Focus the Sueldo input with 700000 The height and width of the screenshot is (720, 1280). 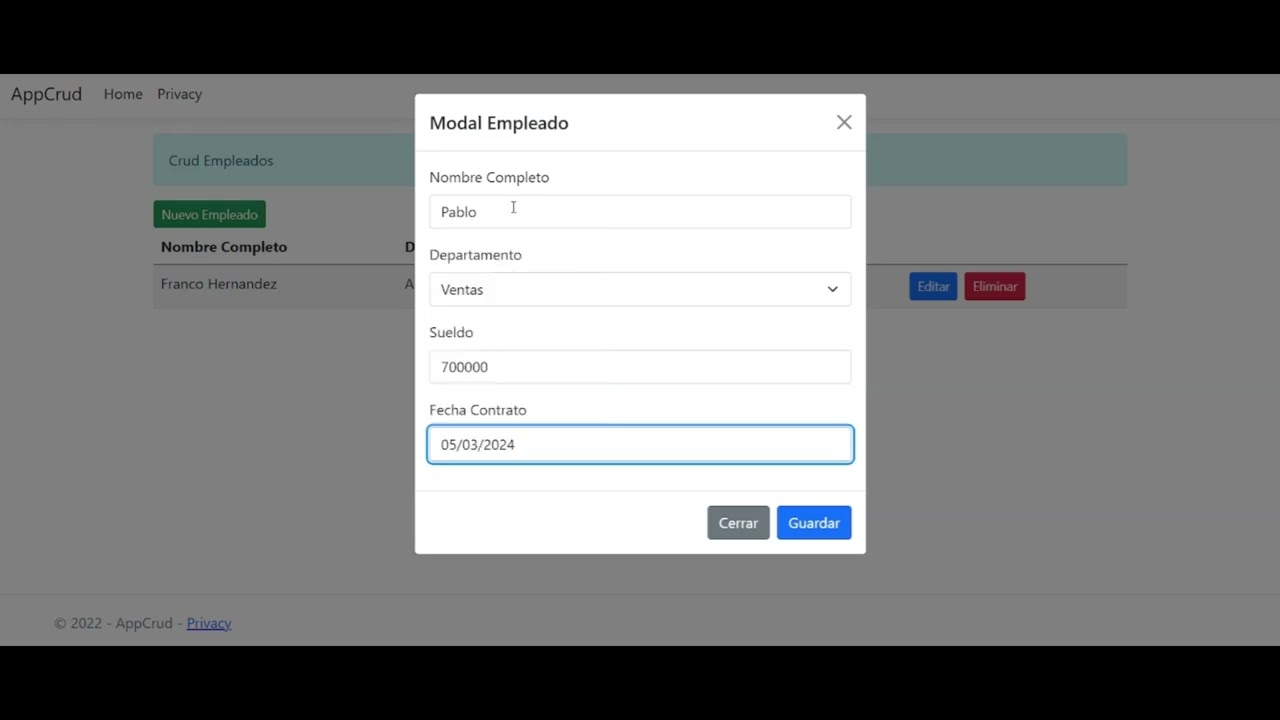(x=640, y=367)
